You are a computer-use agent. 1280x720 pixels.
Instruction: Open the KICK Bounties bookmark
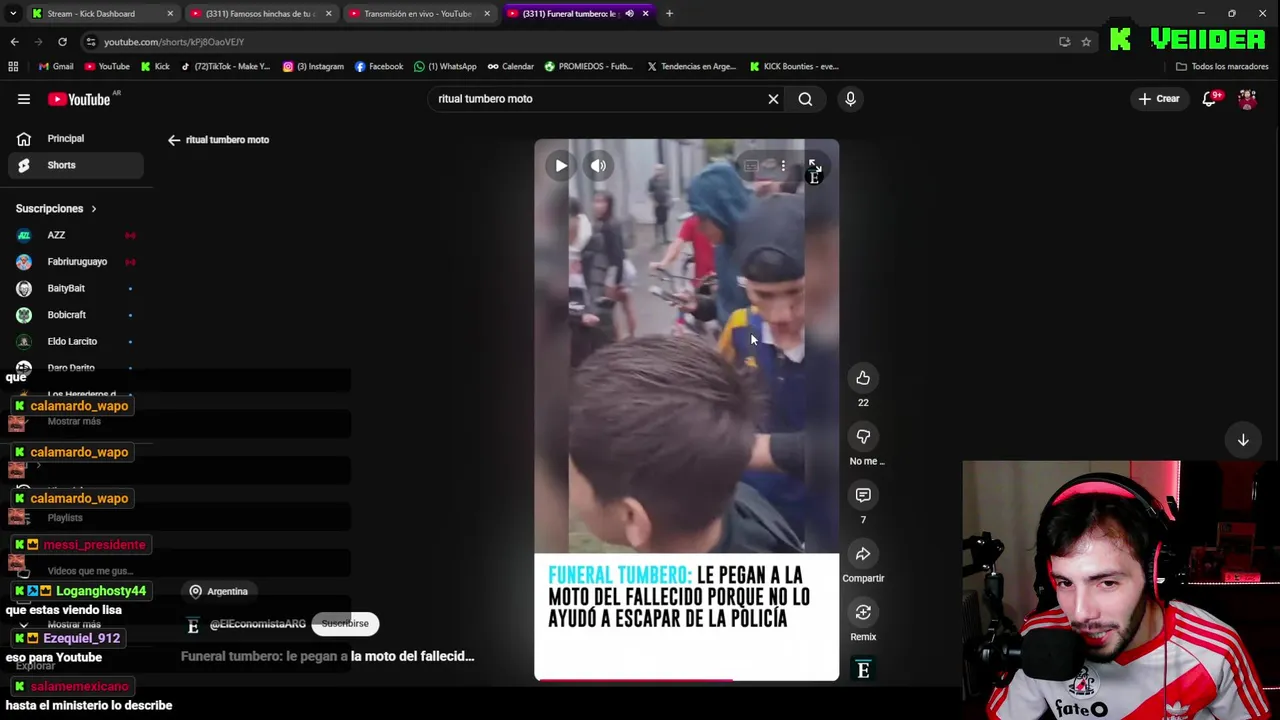[793, 67]
